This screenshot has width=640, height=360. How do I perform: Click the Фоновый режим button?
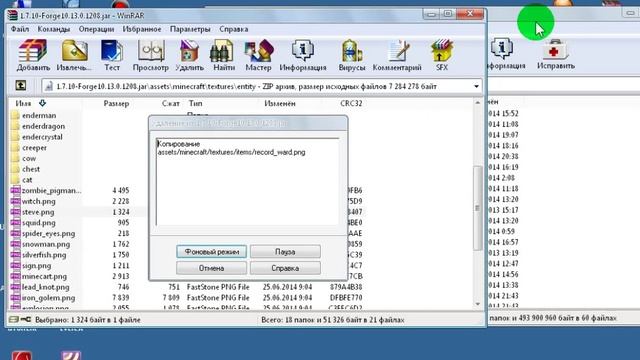pos(211,251)
